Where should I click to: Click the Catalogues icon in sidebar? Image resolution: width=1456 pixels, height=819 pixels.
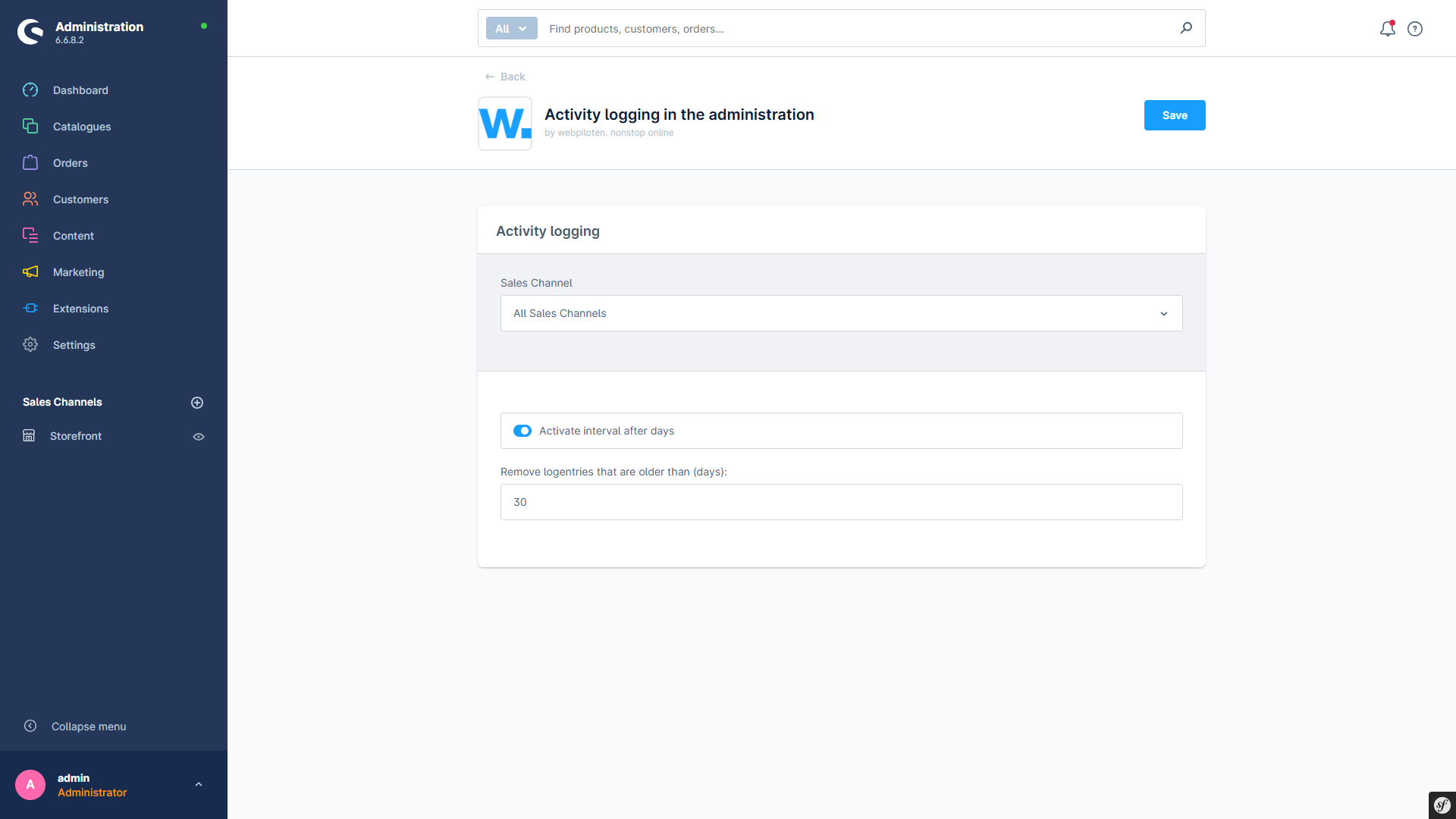point(30,126)
